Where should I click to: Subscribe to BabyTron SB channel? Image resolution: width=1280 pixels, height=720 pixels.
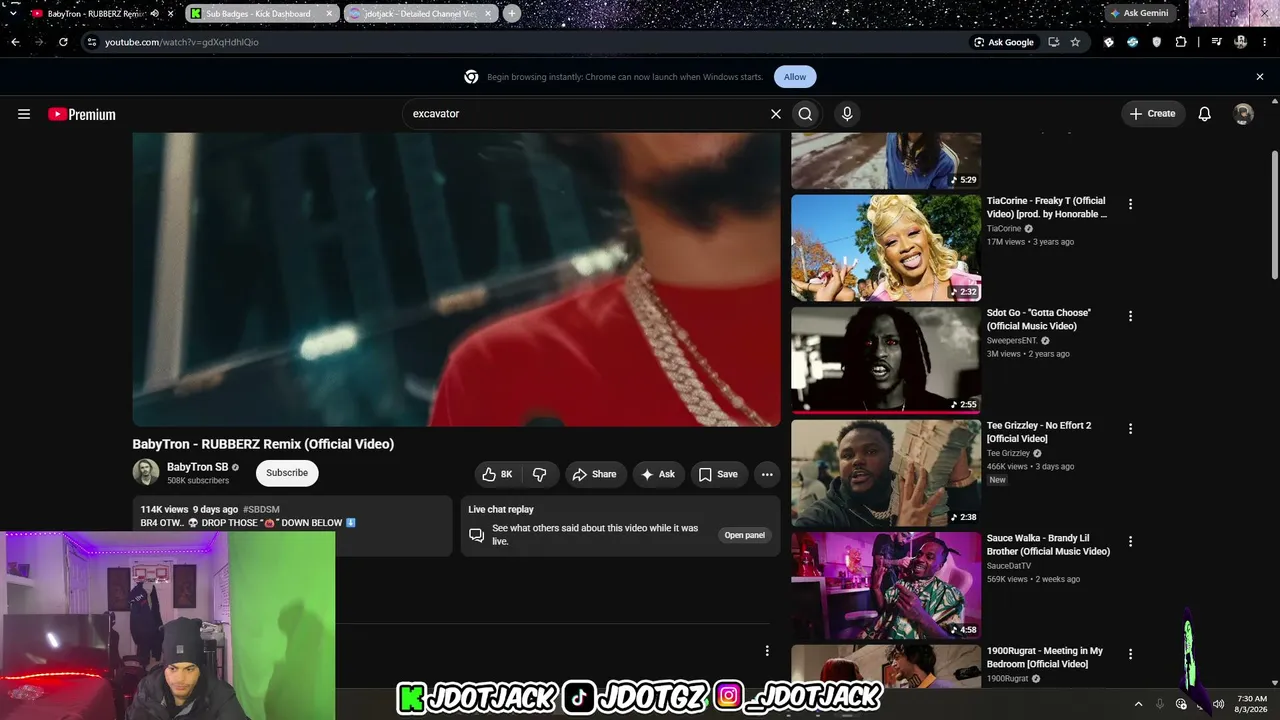[287, 473]
